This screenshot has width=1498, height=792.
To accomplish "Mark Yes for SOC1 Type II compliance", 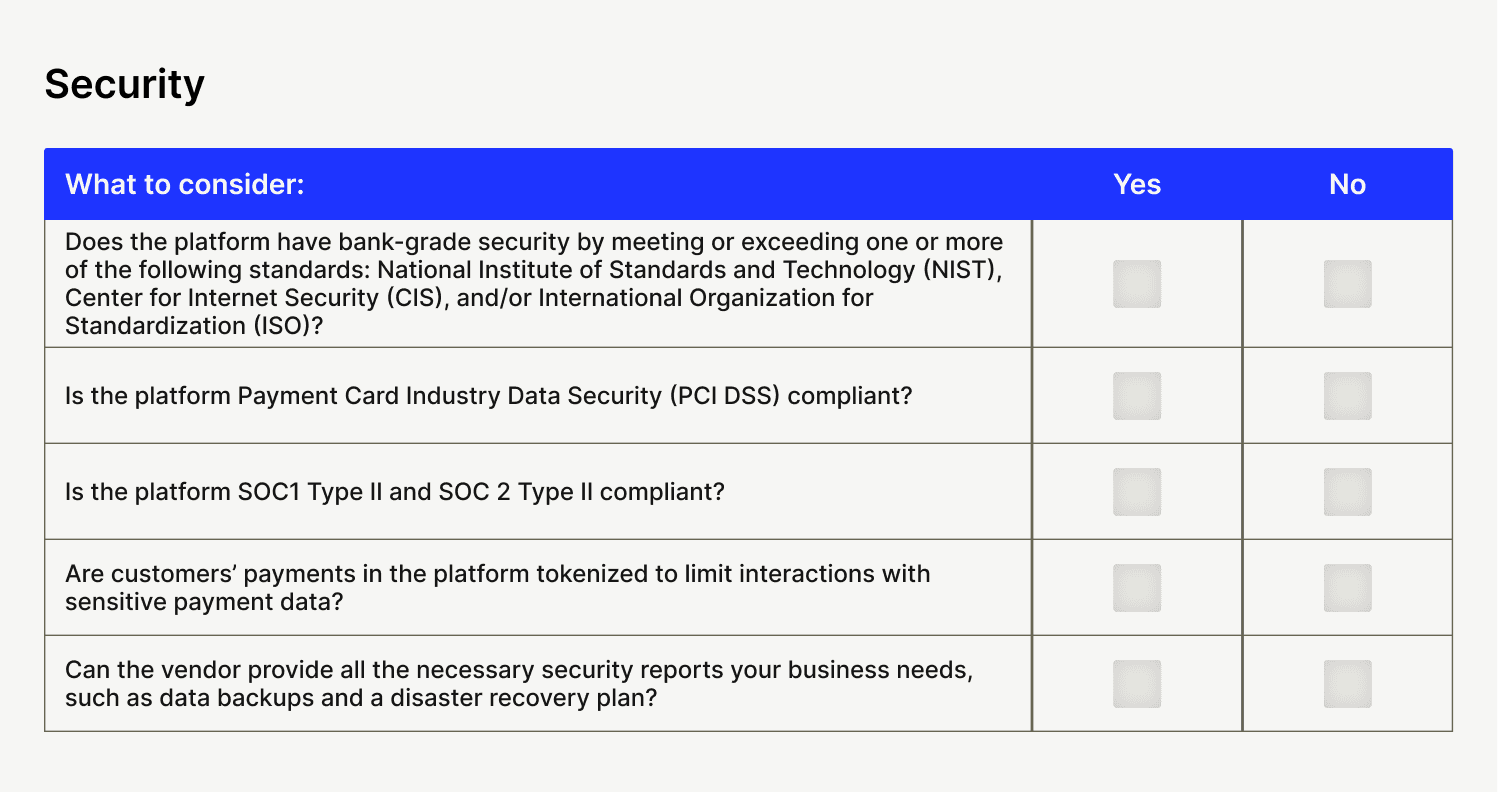I will pyautogui.click(x=1137, y=492).
